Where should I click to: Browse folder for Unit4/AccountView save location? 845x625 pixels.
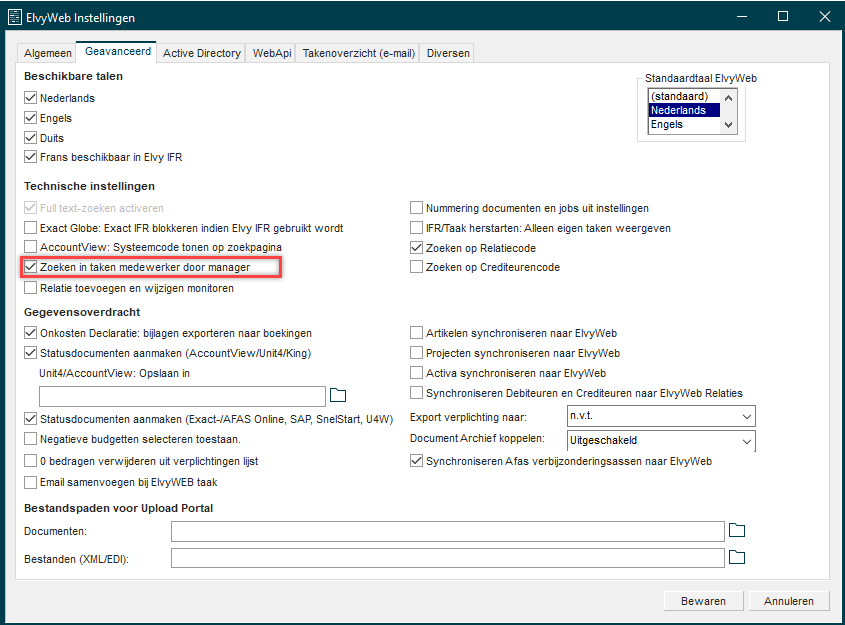tap(338, 394)
